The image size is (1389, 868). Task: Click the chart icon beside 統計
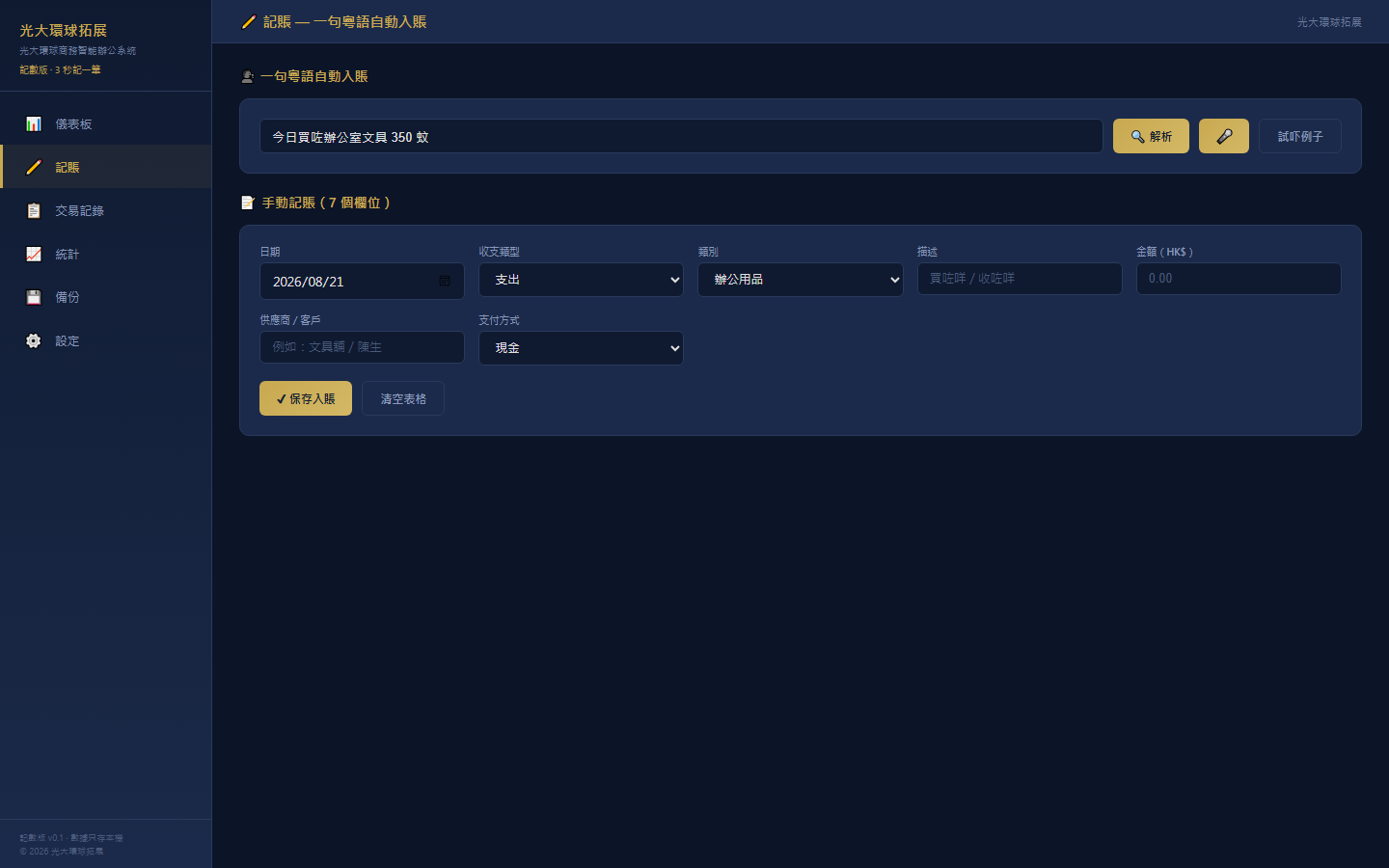34,254
